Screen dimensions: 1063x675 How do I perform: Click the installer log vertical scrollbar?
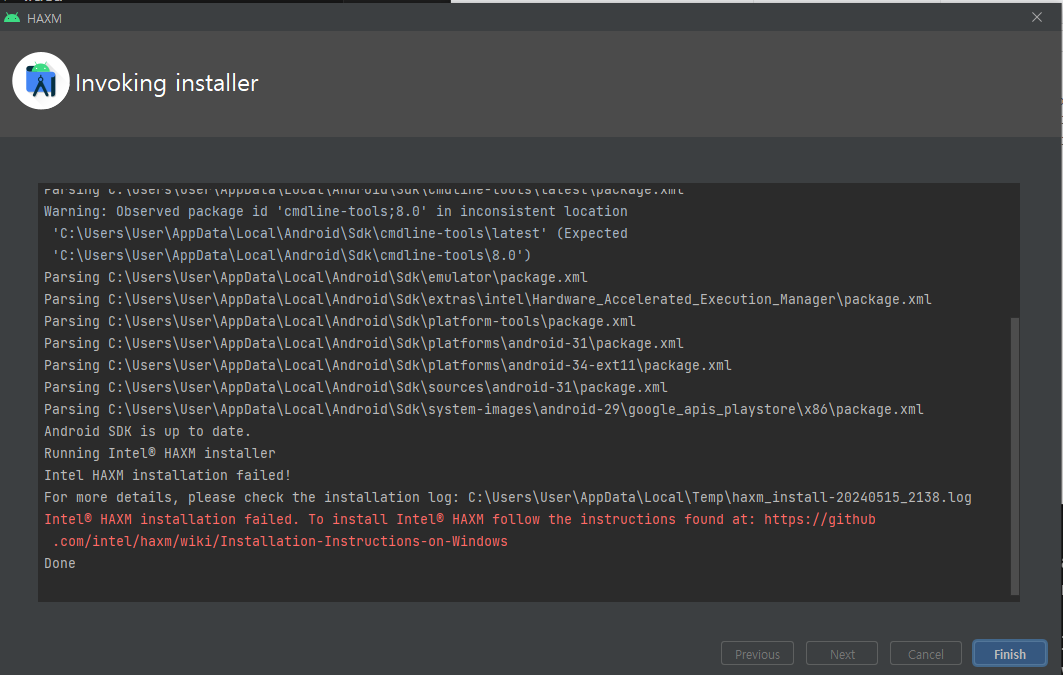[1014, 455]
